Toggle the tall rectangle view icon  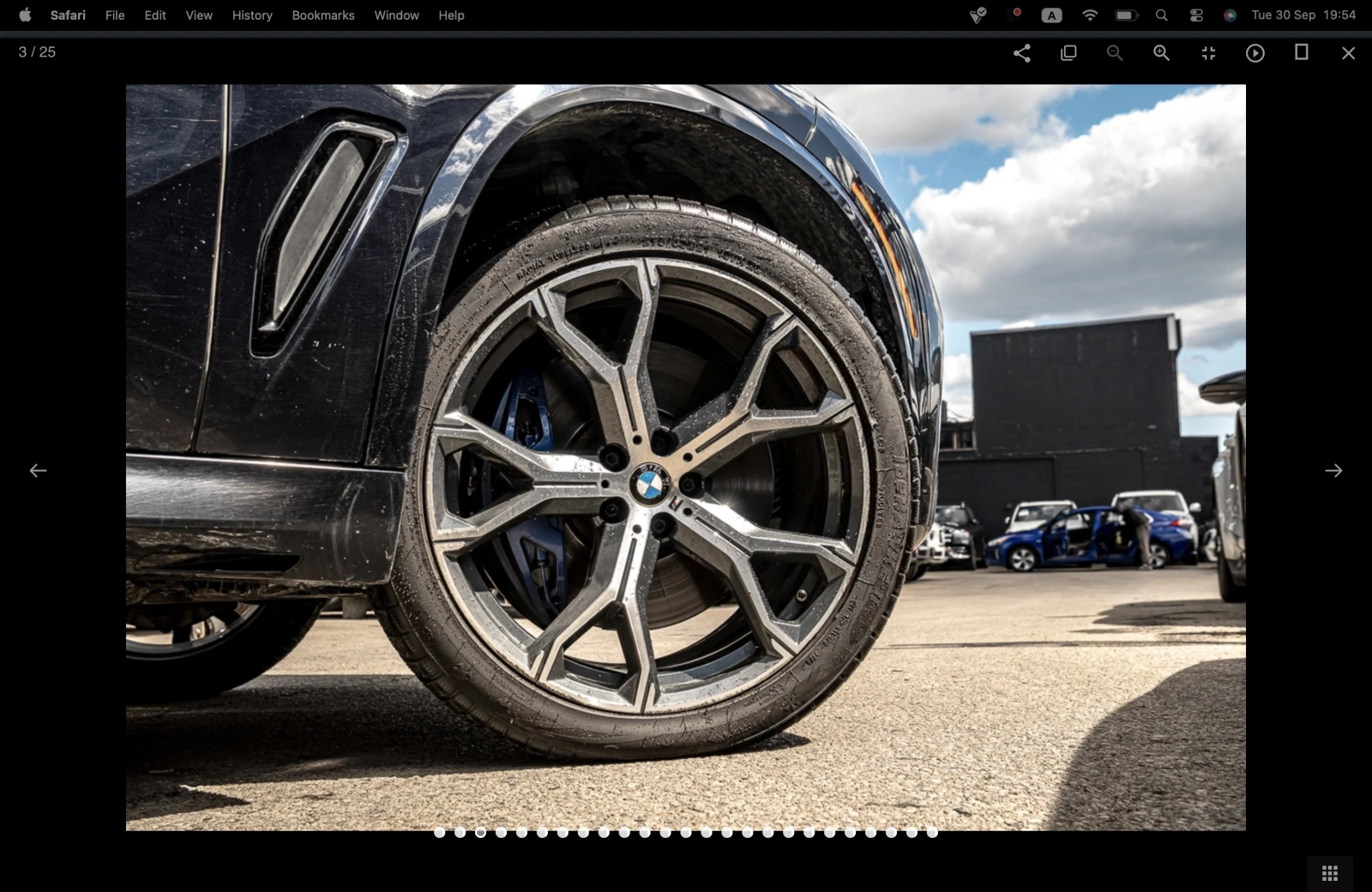1301,53
